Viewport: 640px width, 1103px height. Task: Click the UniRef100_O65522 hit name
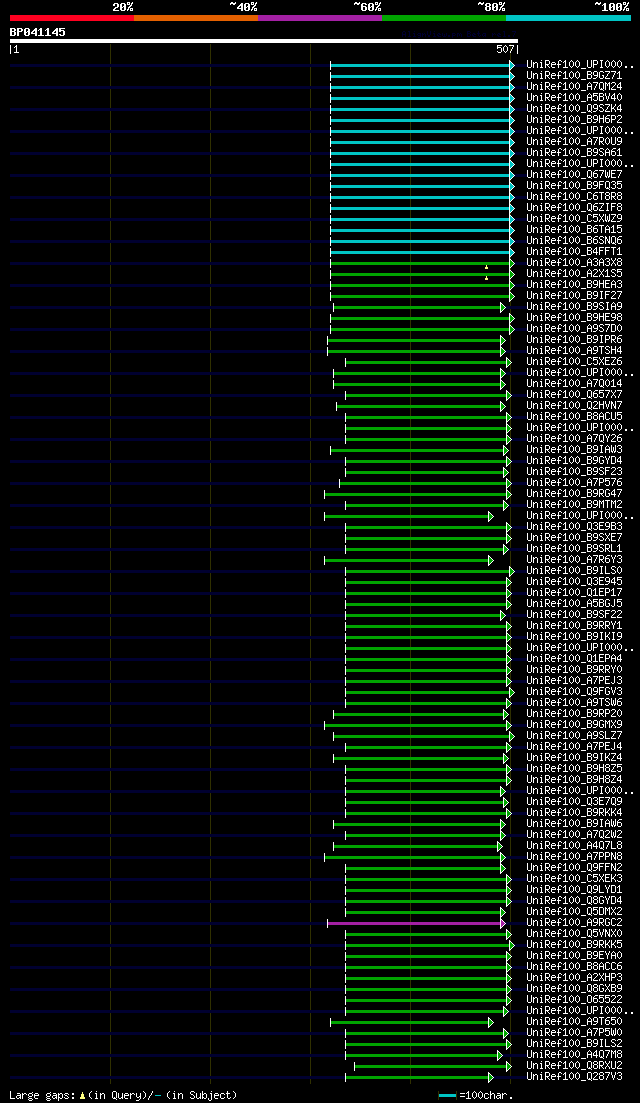[574, 1000]
